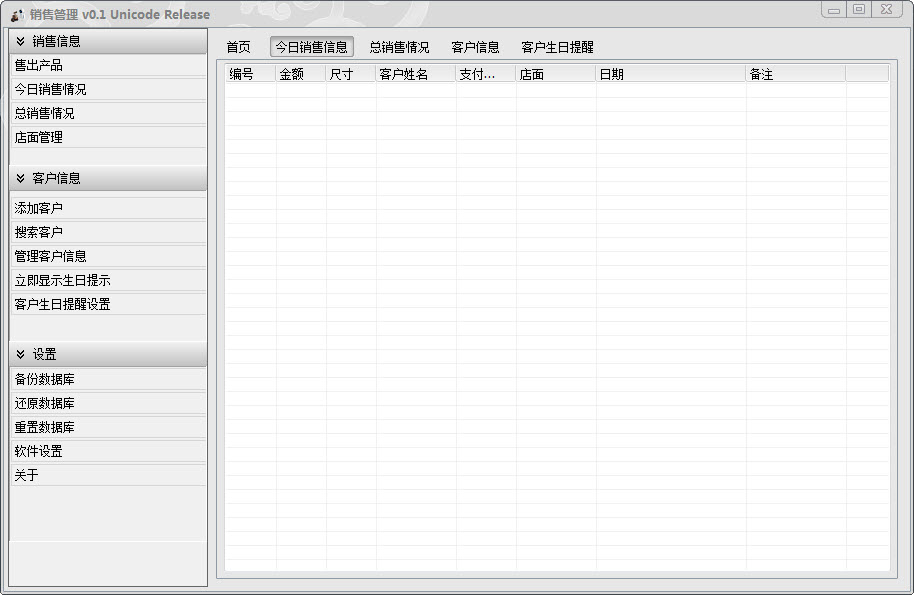The height and width of the screenshot is (595, 914).
Task: Collapse the 客户信息 panel chevron
Action: coord(20,179)
